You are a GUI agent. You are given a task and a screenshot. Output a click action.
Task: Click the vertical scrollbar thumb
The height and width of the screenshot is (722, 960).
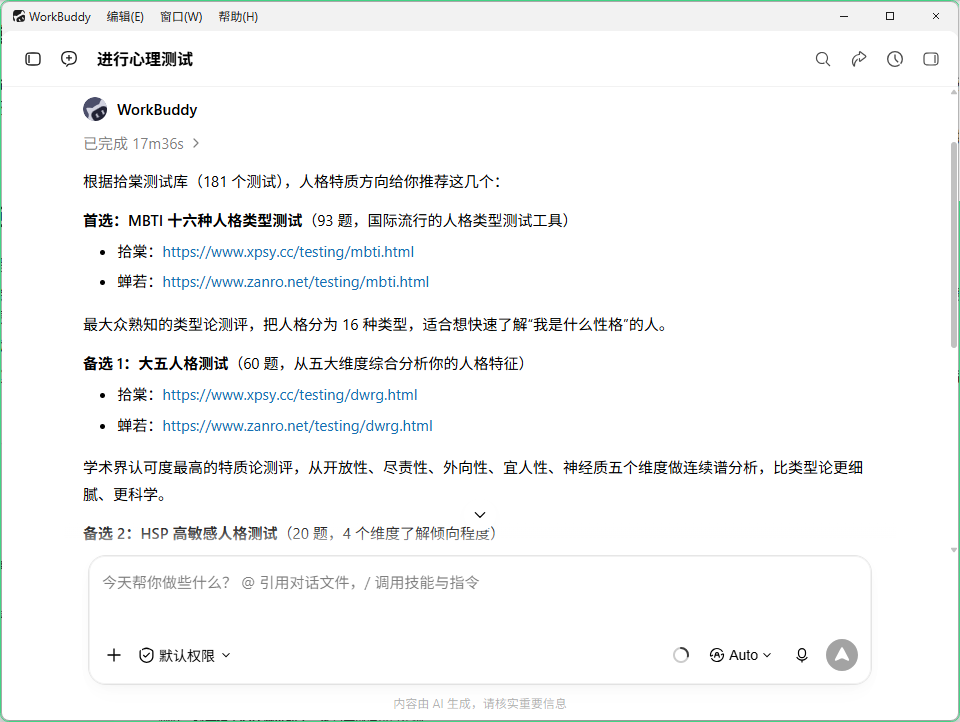coord(954,245)
